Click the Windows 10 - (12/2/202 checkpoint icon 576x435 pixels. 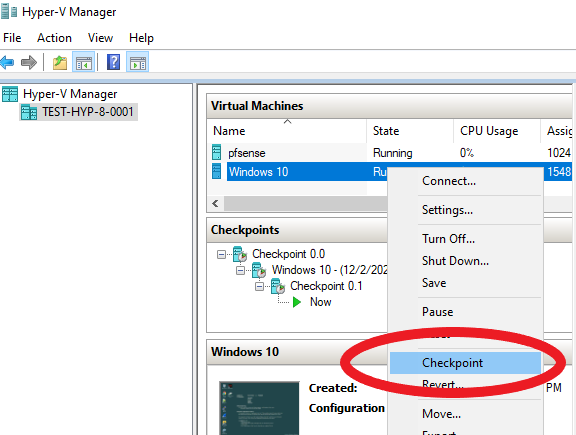[x=259, y=270]
